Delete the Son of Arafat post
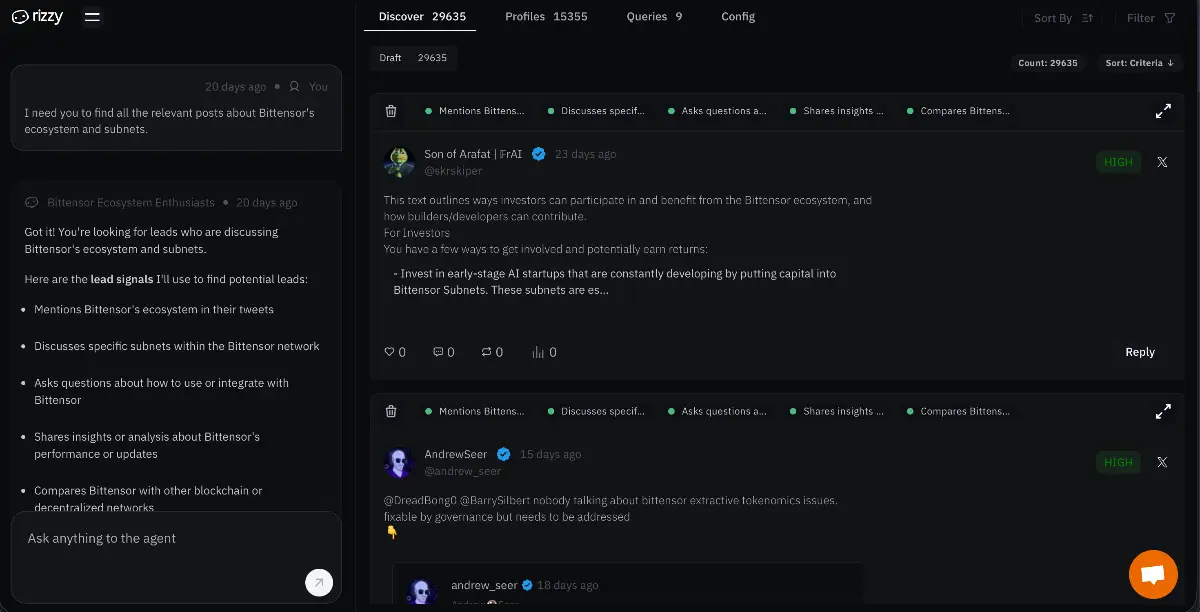 click(x=391, y=111)
